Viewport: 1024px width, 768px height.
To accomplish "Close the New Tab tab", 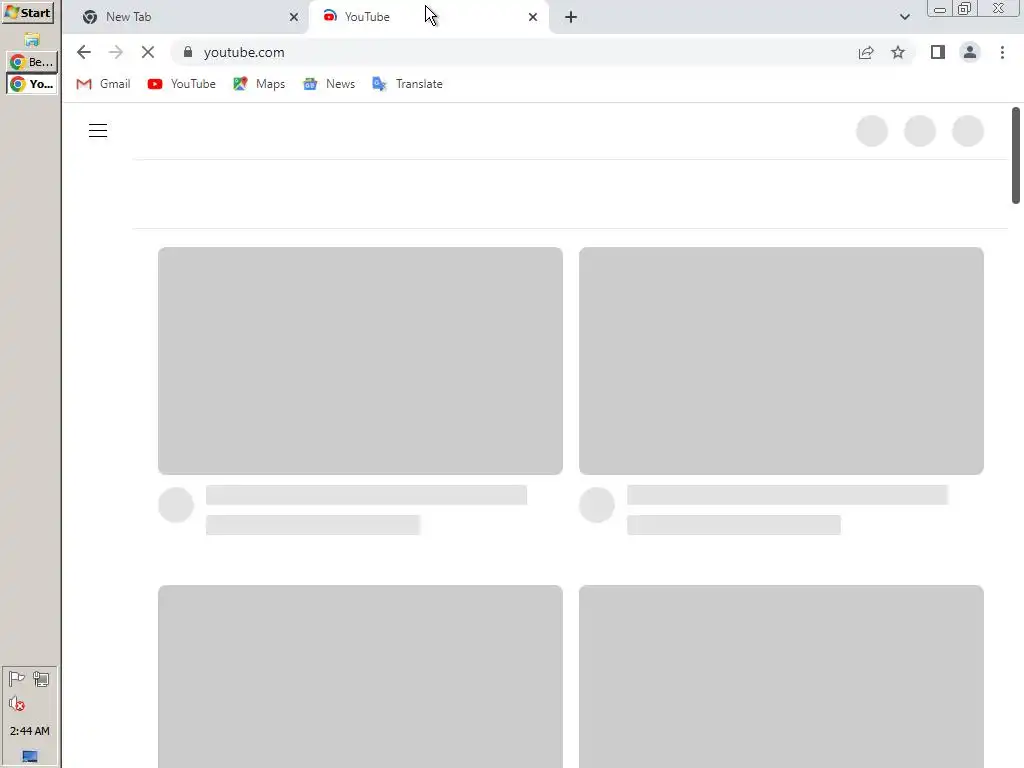I will point(294,17).
